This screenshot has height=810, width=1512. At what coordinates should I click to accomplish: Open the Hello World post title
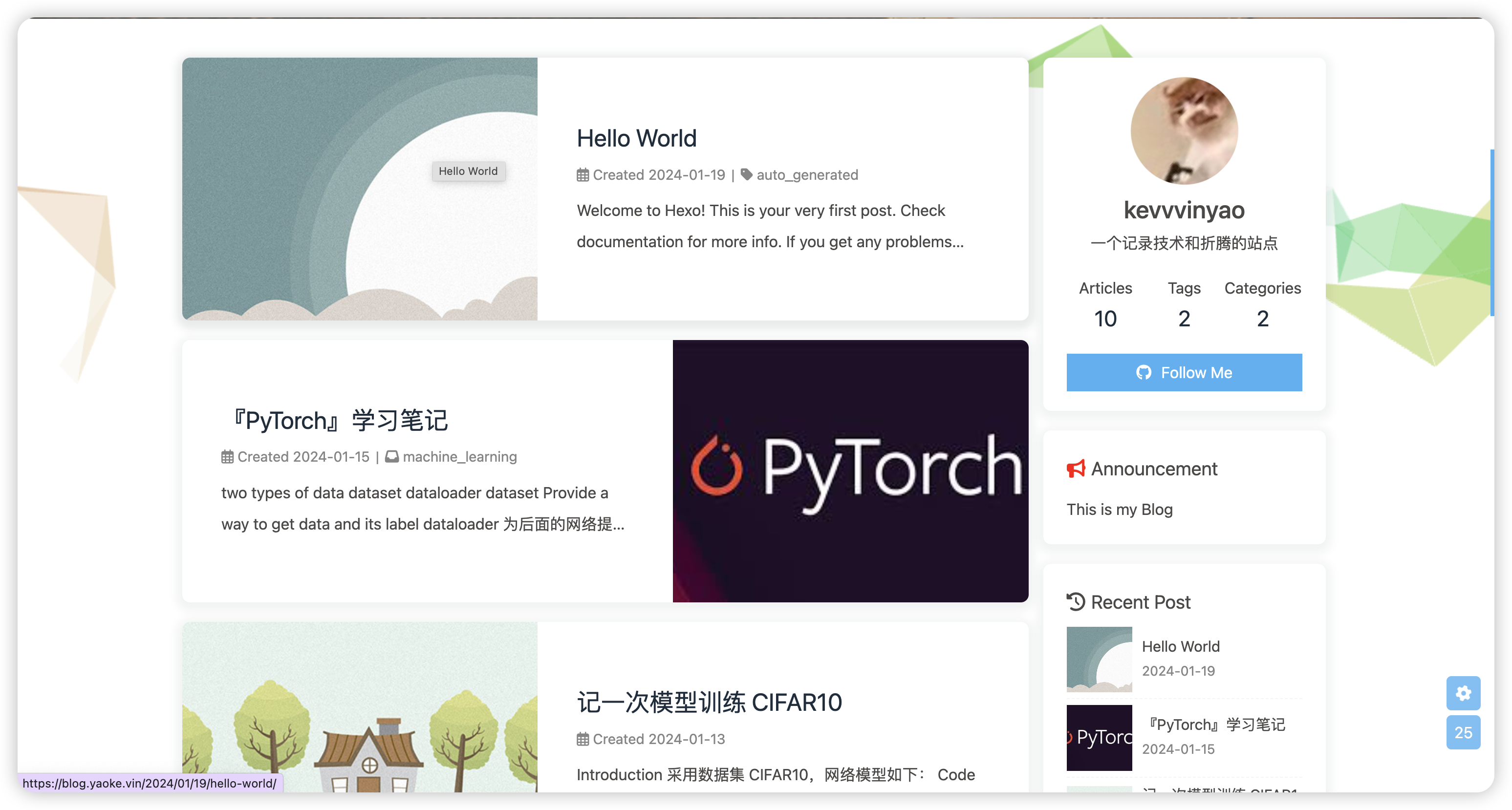636,139
